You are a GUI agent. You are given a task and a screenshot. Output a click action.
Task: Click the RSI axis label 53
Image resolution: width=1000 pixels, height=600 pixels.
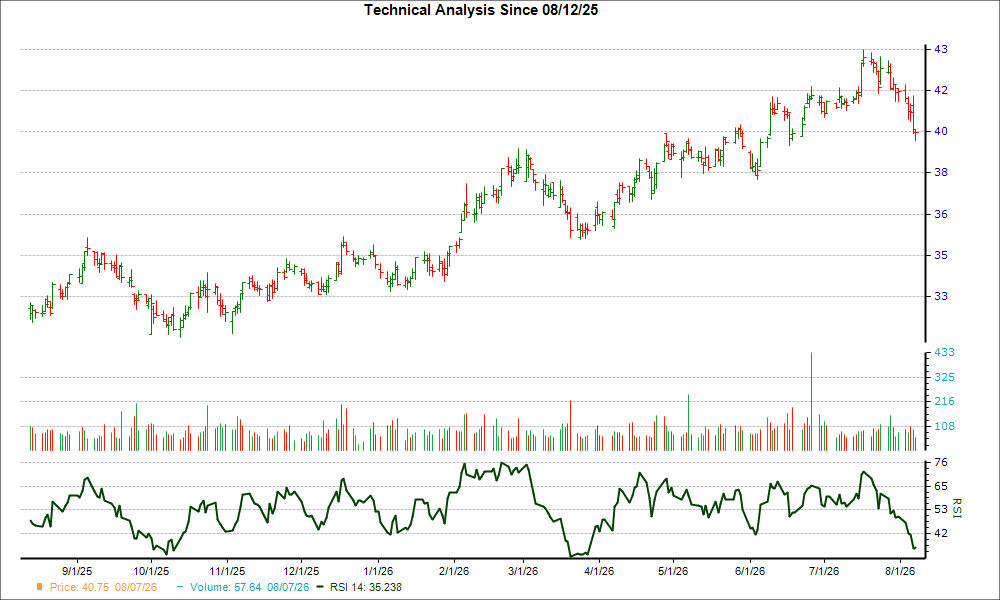941,509
